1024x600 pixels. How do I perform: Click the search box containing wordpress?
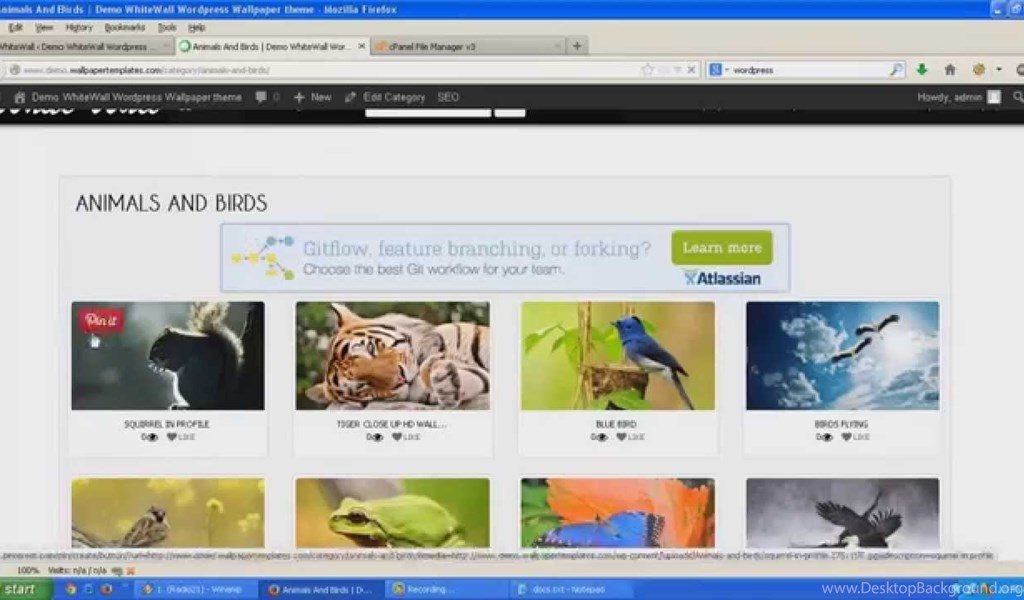coord(808,70)
